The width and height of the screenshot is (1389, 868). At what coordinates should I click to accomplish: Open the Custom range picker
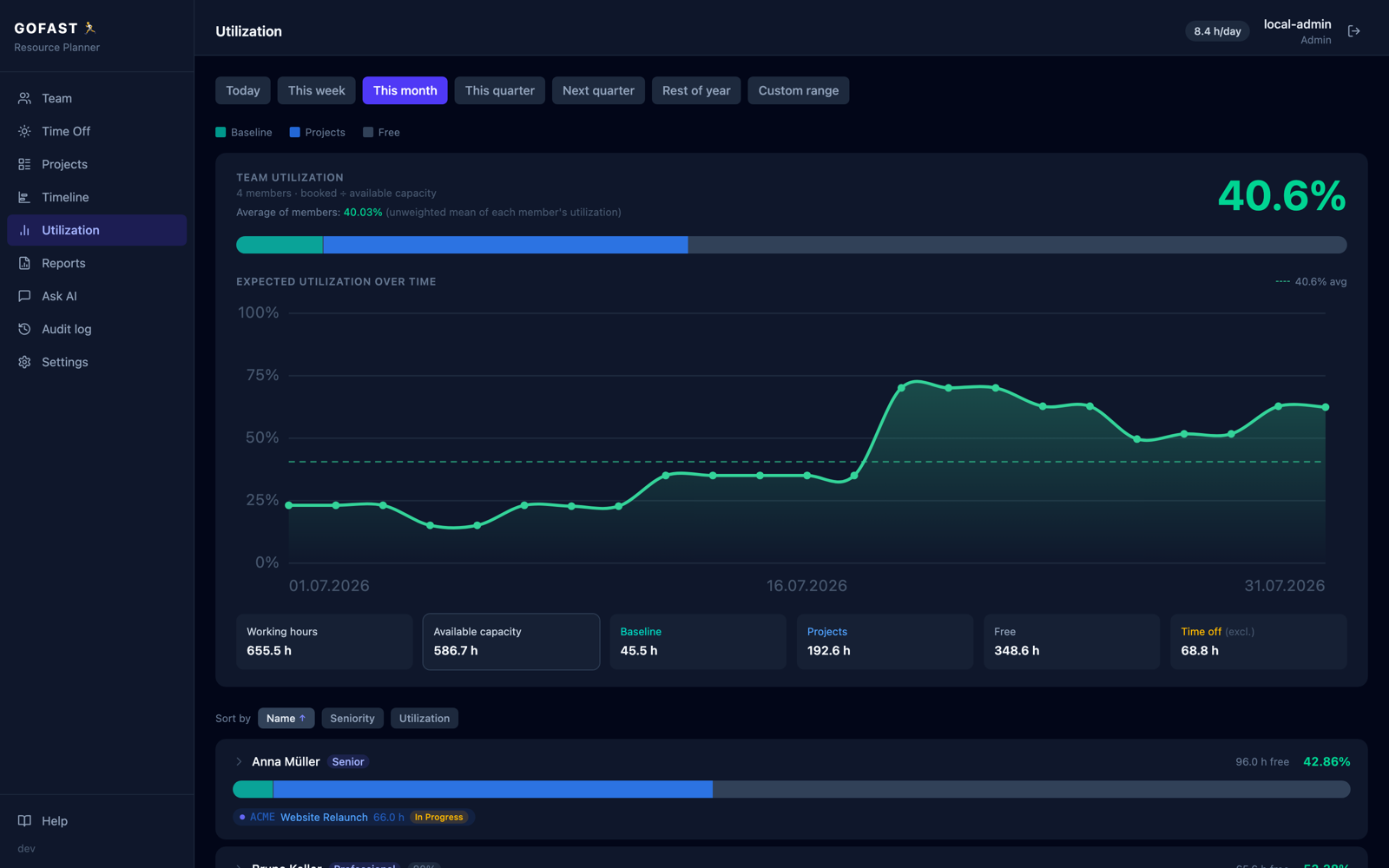coord(799,90)
